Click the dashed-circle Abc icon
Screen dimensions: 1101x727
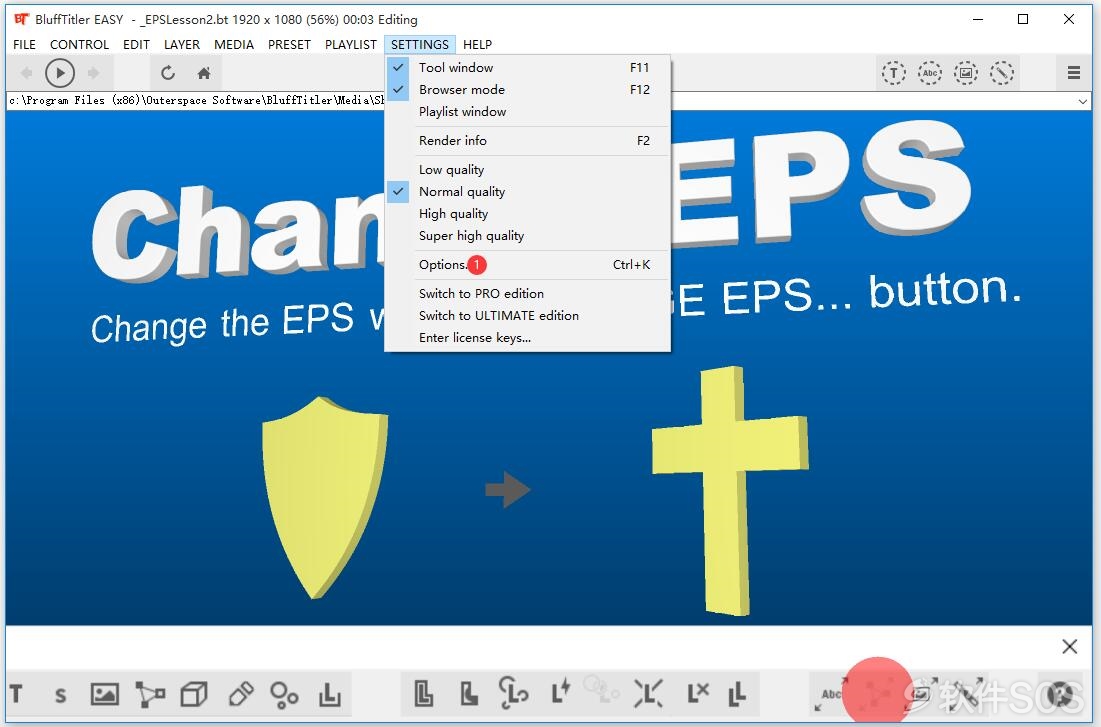tap(930, 73)
